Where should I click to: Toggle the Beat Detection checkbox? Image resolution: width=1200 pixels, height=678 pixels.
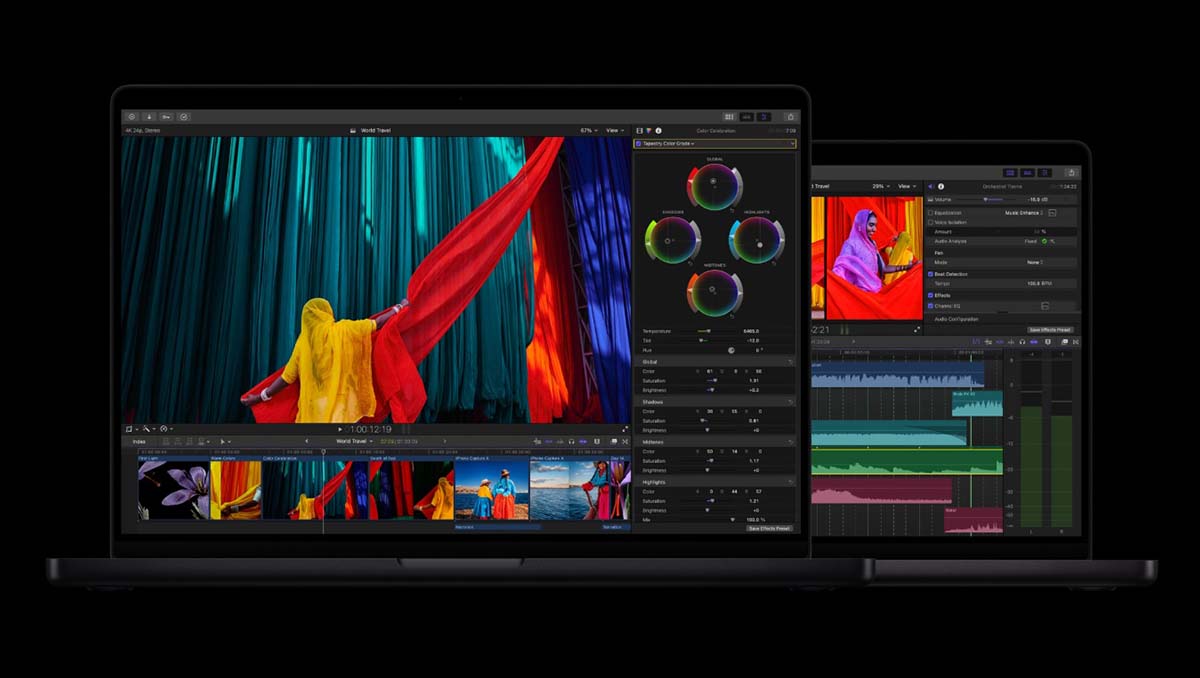coord(930,274)
